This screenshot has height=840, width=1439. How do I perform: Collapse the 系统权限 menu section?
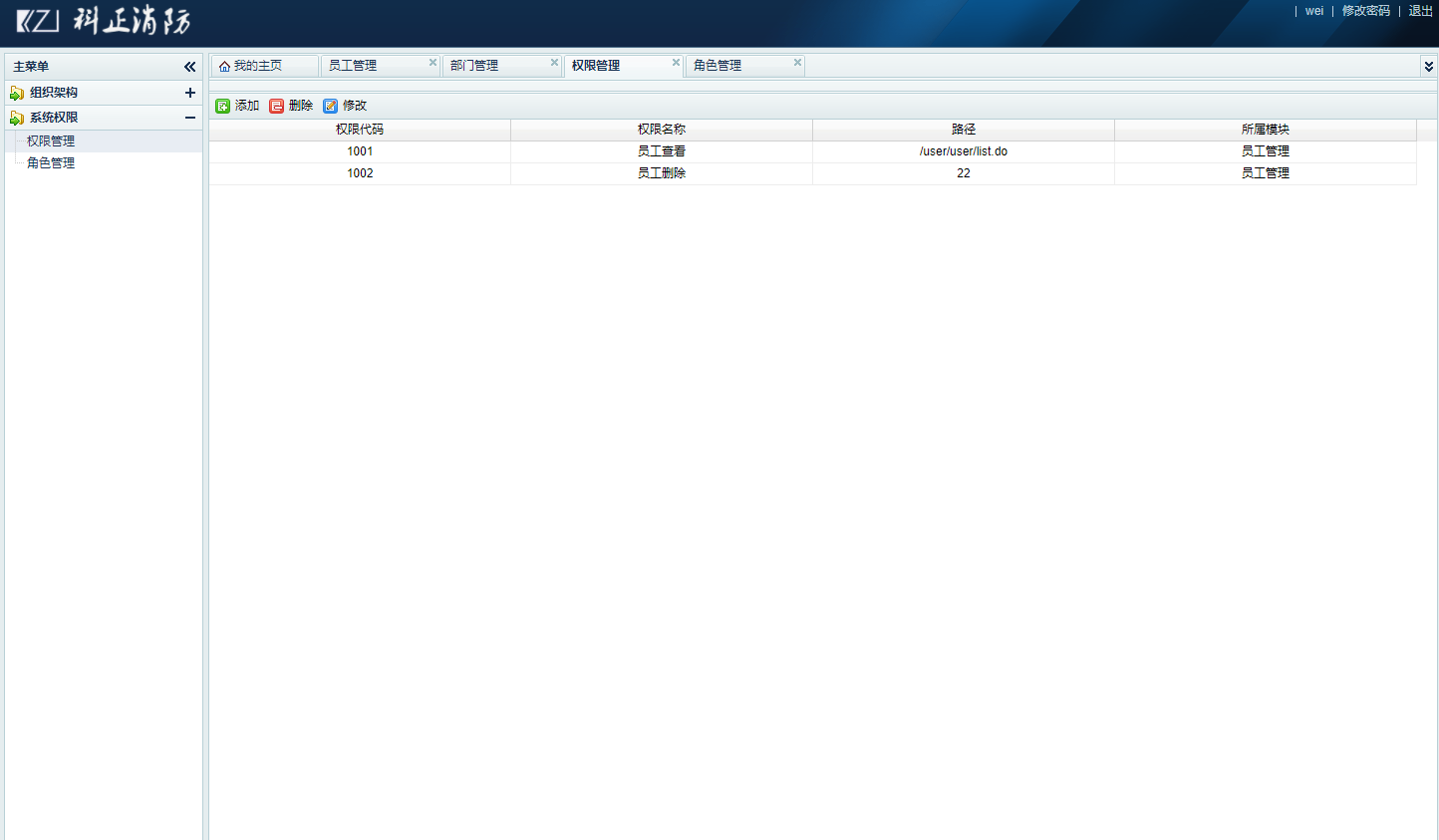(189, 118)
